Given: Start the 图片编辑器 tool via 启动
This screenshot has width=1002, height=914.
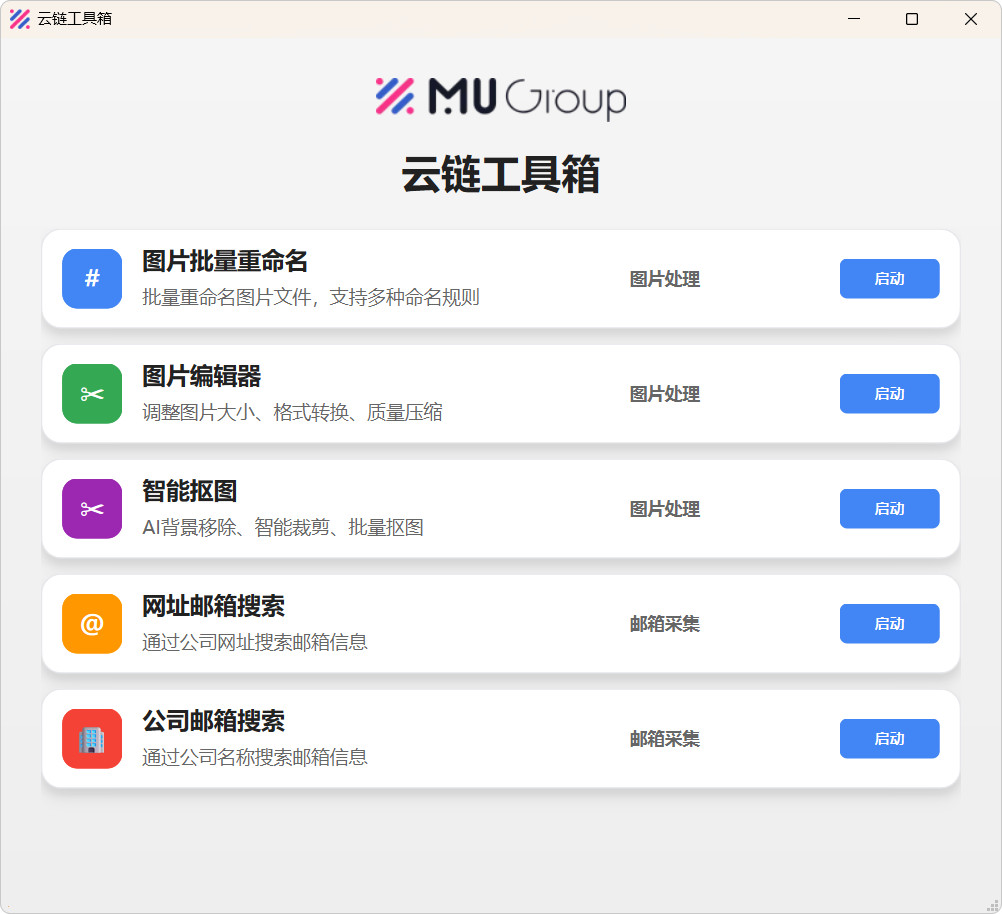Looking at the screenshot, I should click(889, 394).
